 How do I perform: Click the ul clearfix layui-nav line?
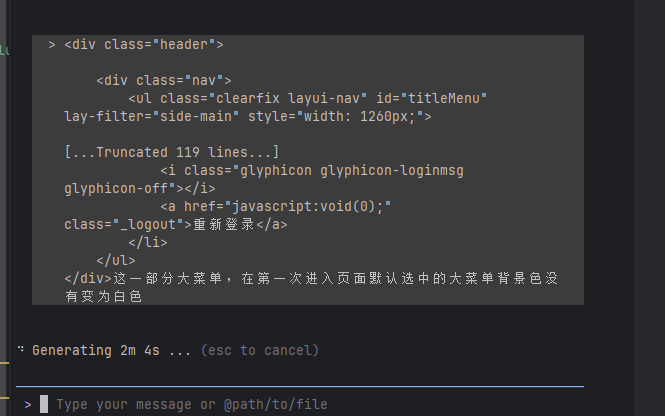(x=307, y=98)
